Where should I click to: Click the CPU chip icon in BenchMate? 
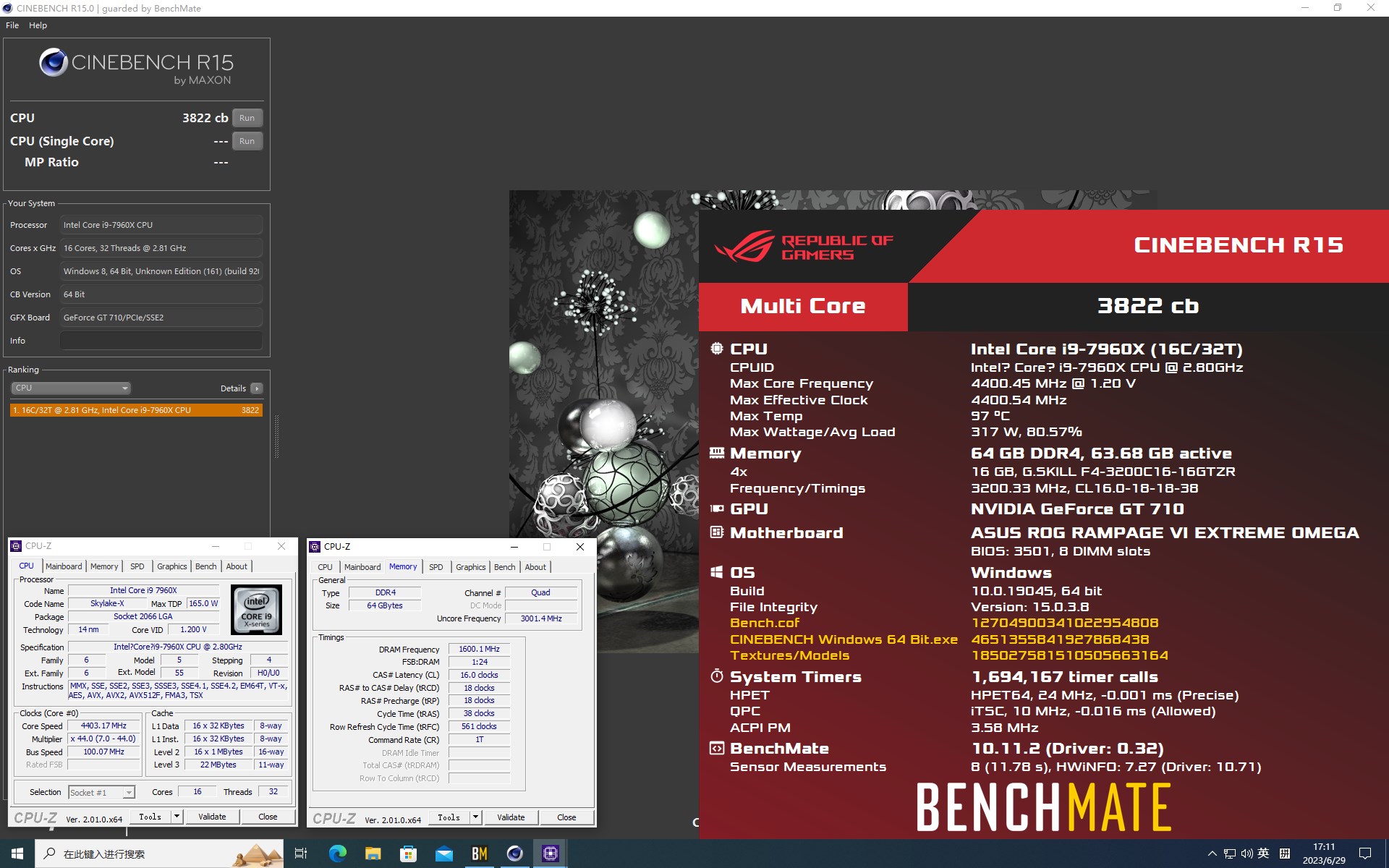point(717,349)
